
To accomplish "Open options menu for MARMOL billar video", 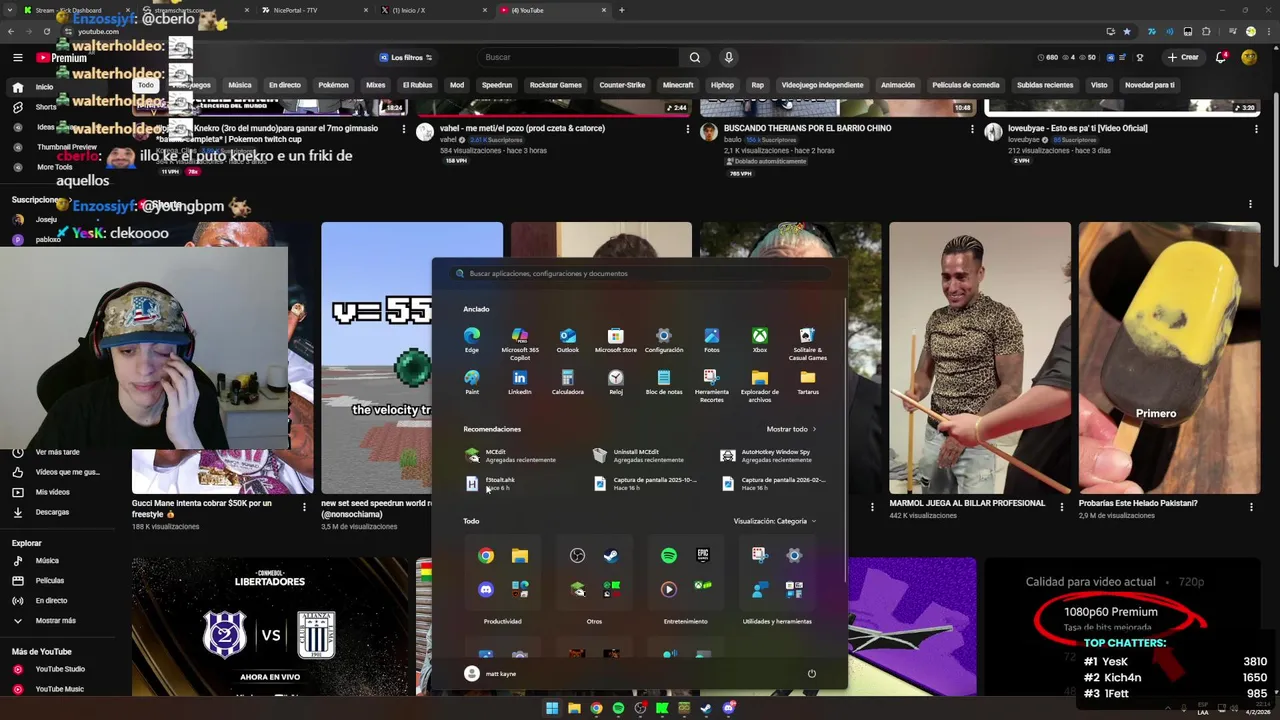I will click(1062, 508).
